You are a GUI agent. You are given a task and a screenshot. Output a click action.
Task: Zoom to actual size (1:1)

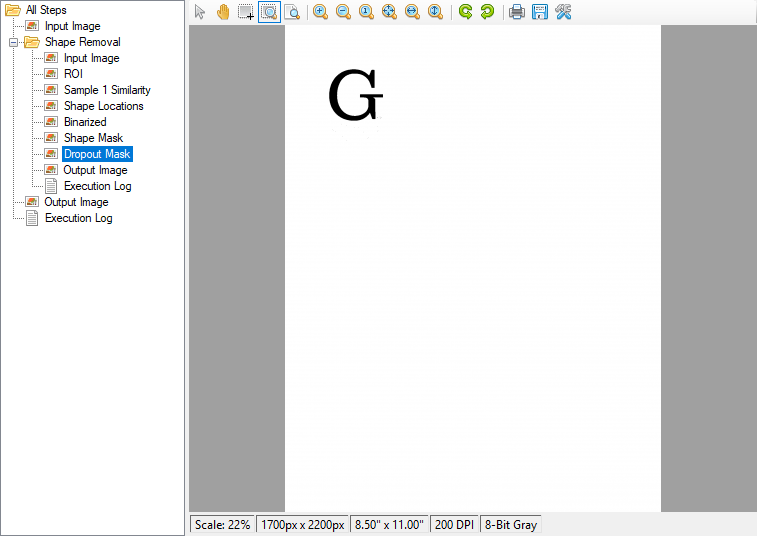click(366, 12)
